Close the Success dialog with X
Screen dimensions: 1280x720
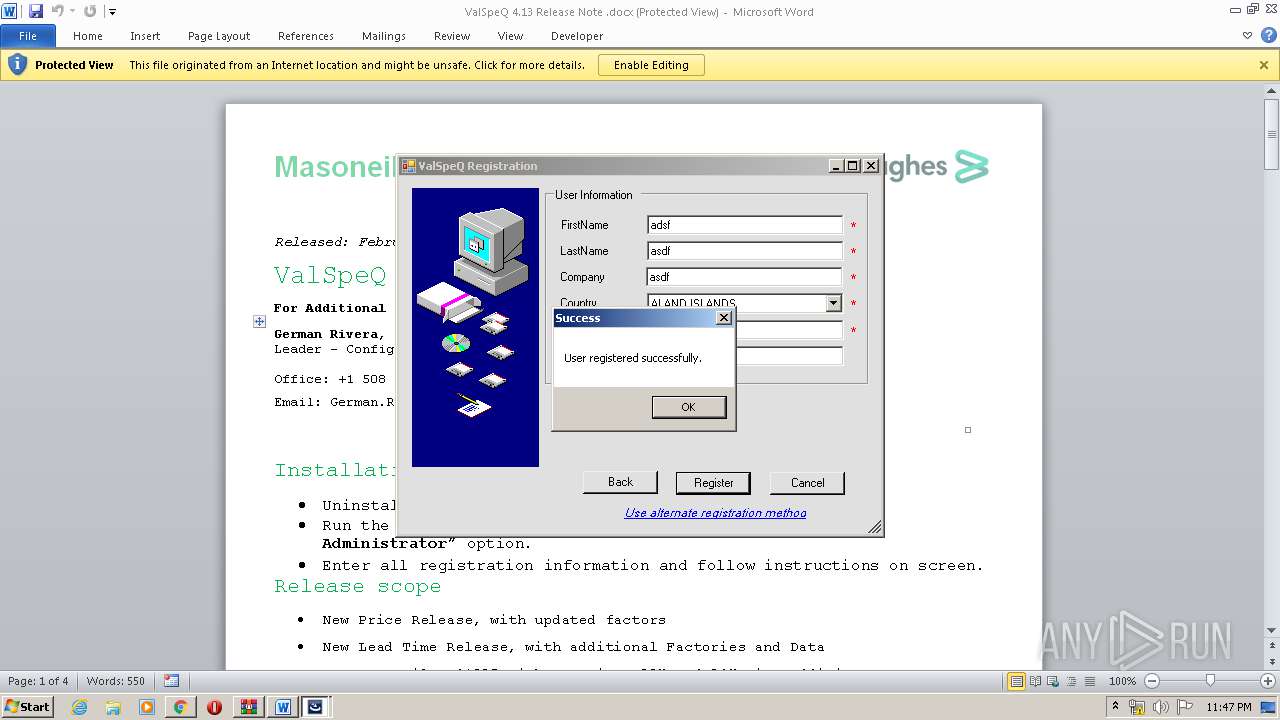tap(724, 318)
